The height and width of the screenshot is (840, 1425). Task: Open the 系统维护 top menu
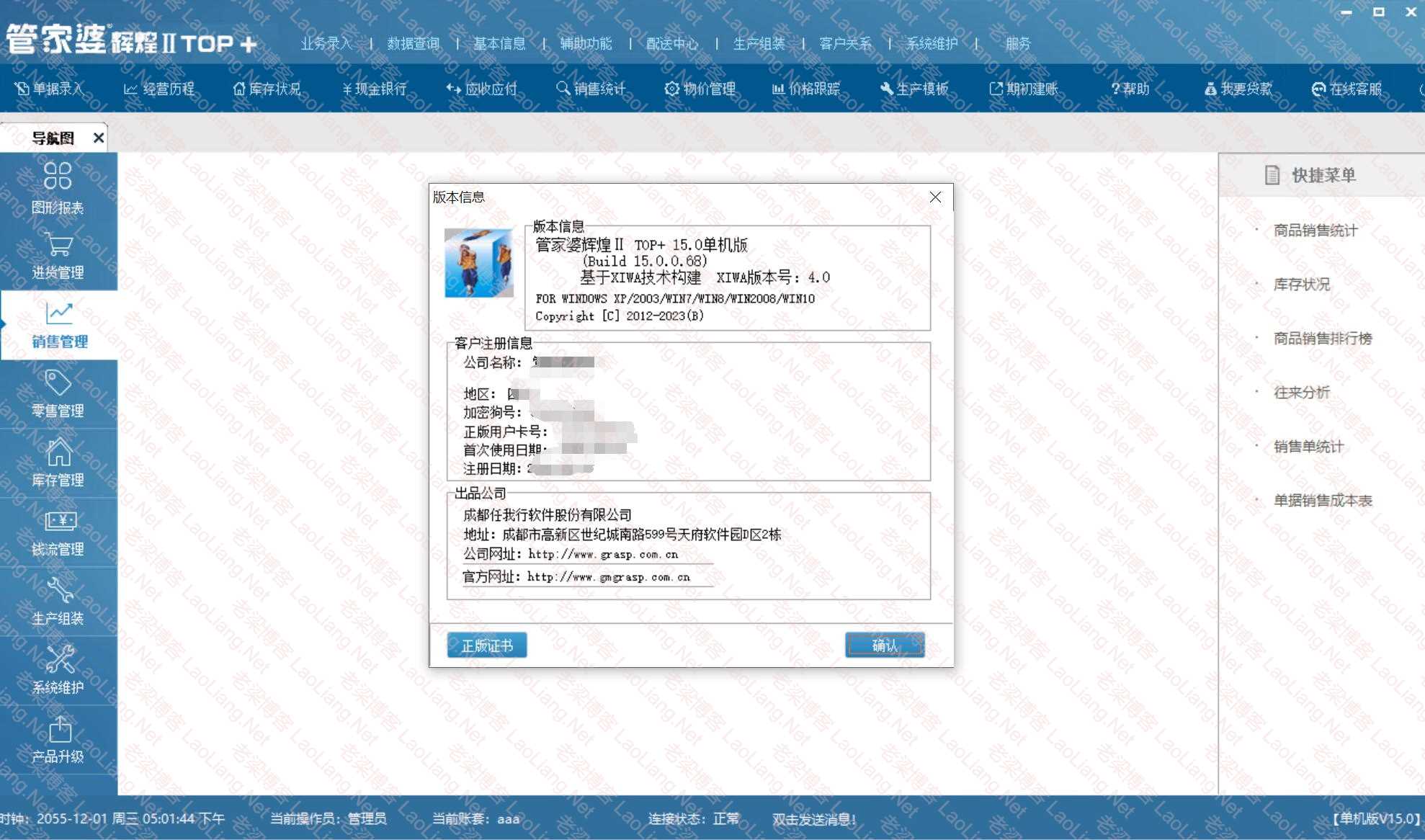click(x=932, y=43)
